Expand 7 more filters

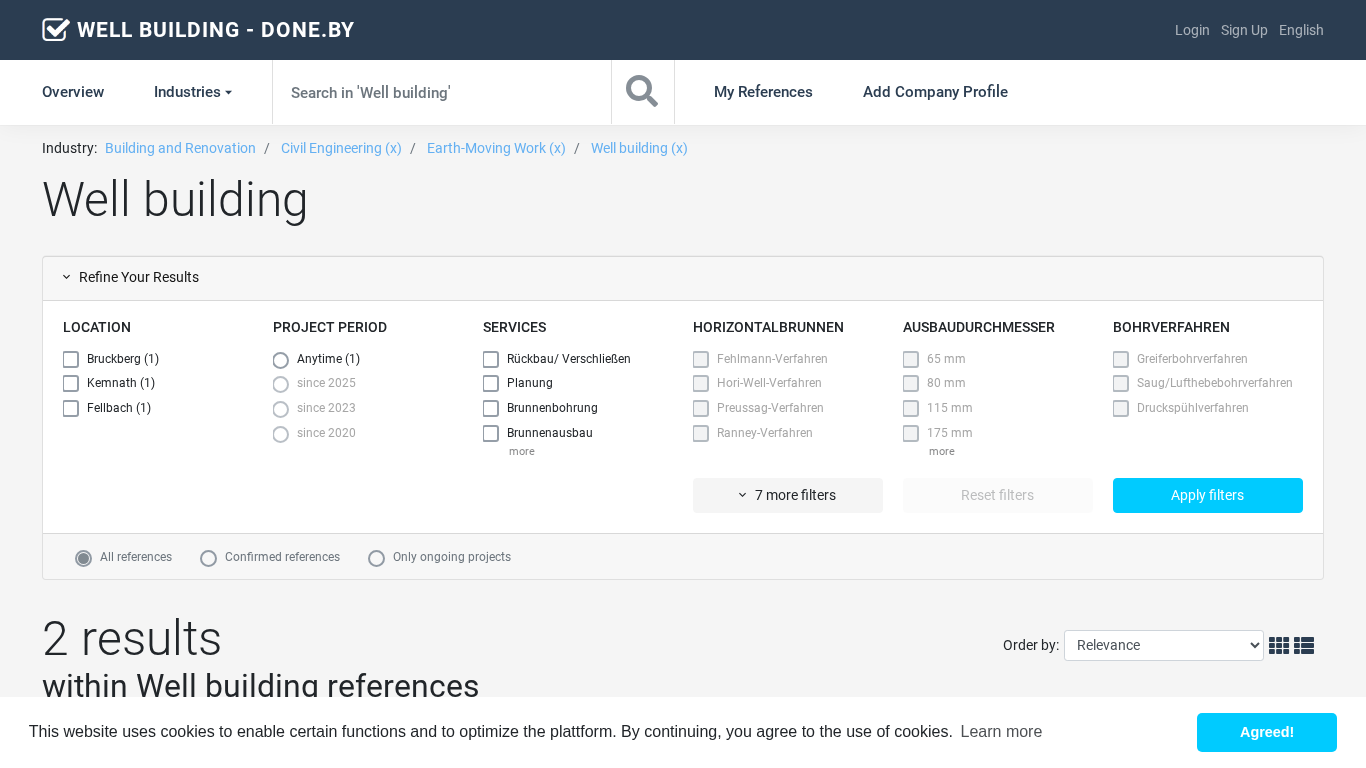[788, 495]
